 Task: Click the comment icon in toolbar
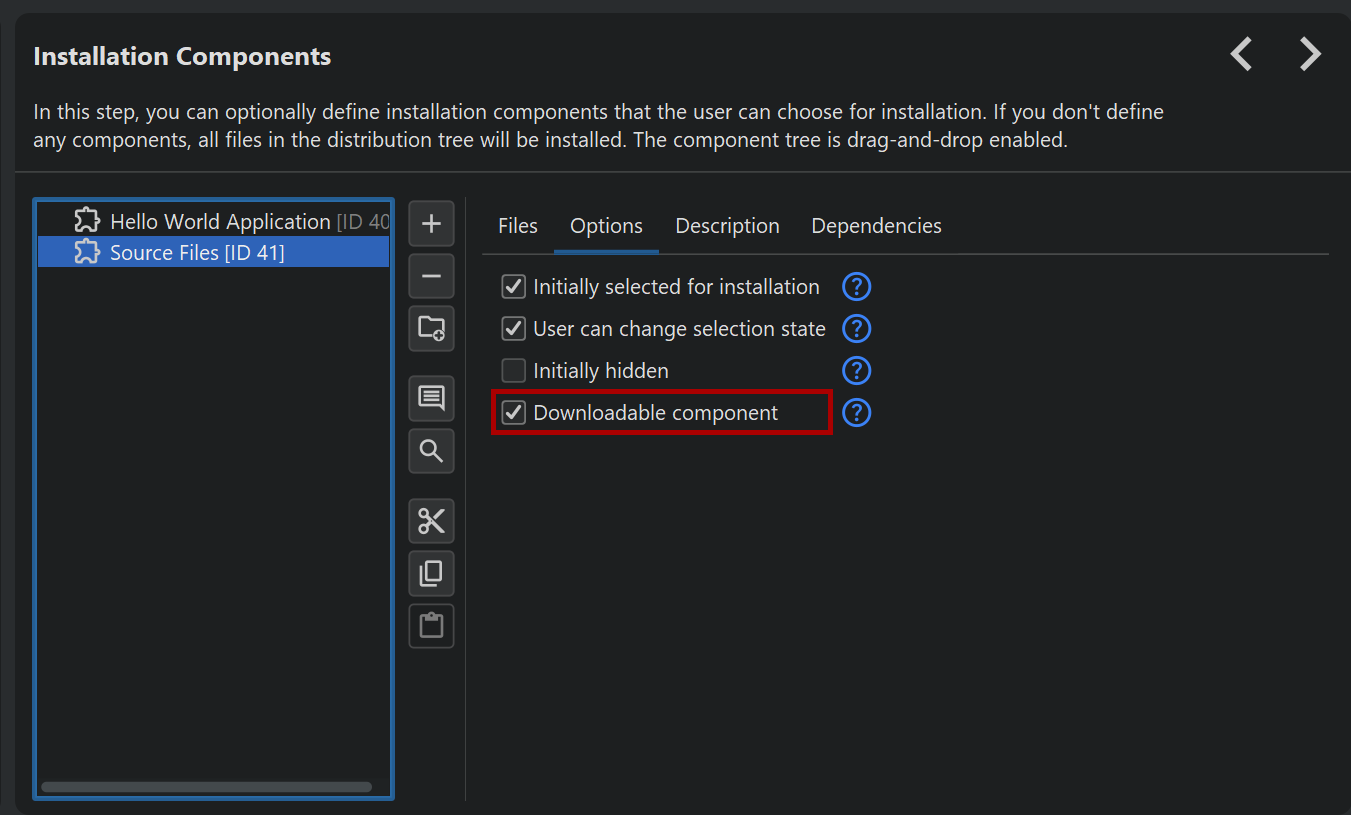(431, 399)
